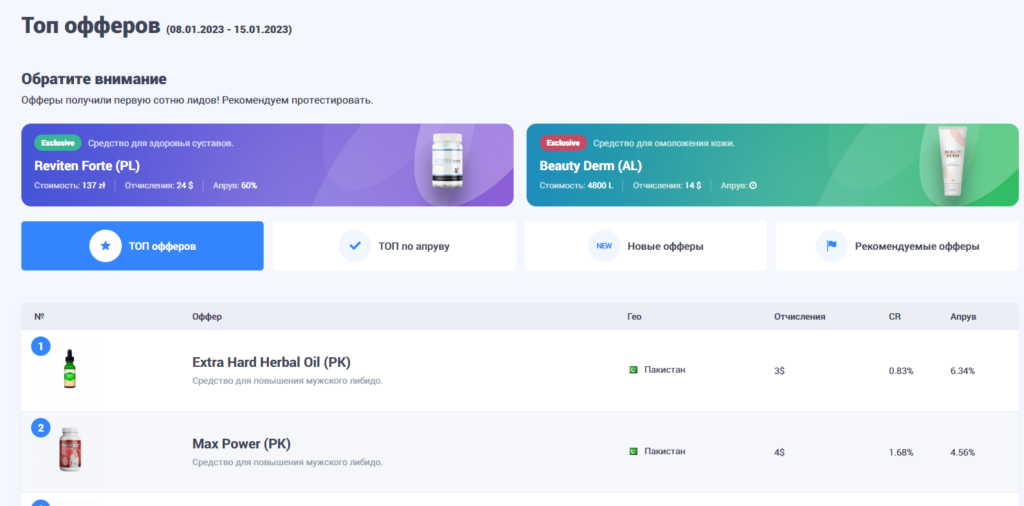Click the rank 1 number badge

pyautogui.click(x=40, y=346)
